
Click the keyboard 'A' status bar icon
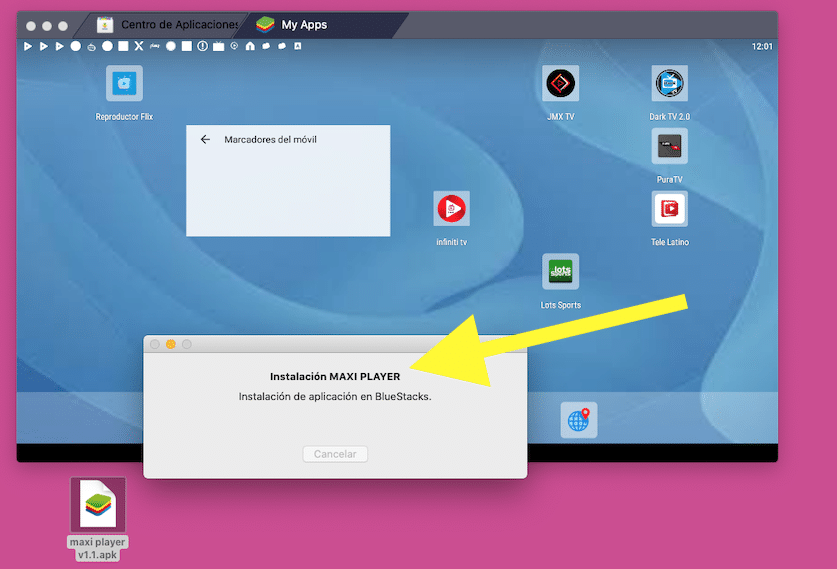pos(298,46)
